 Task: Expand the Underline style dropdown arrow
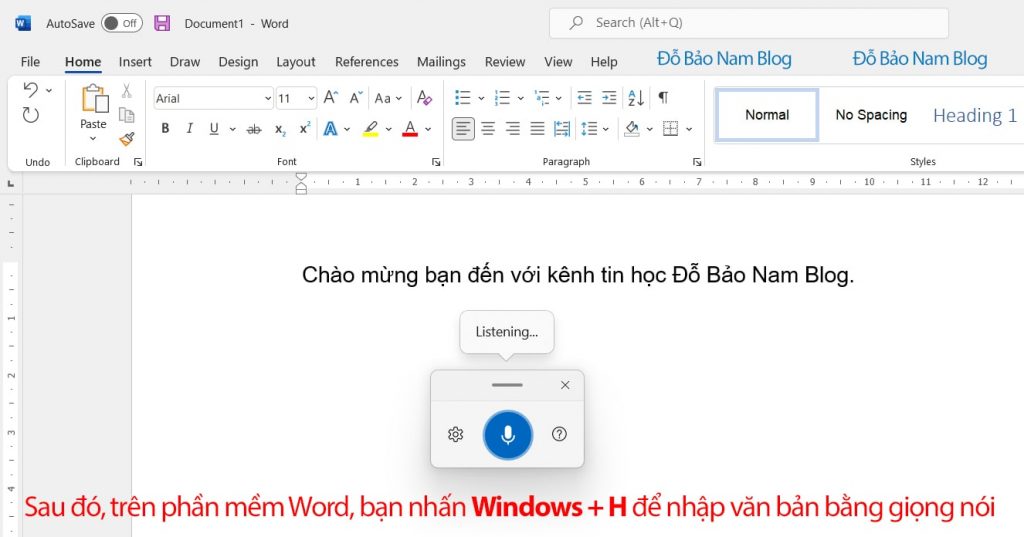[x=232, y=129]
